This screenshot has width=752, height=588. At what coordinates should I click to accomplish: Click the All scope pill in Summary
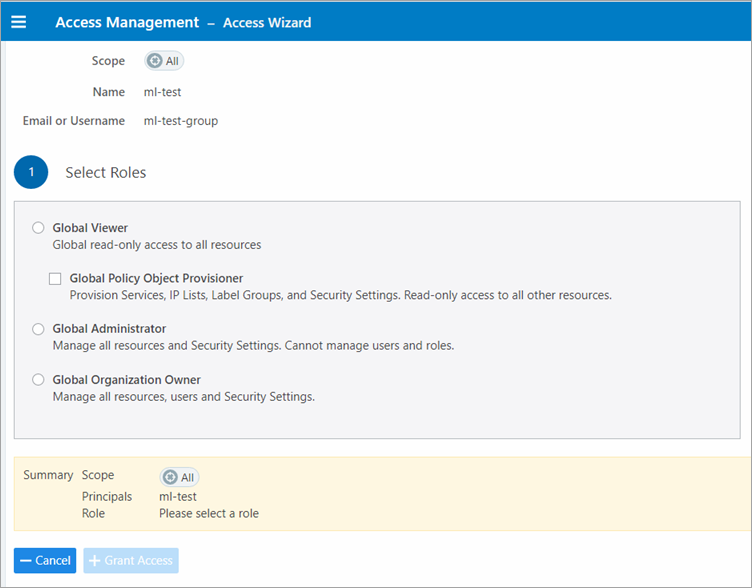[x=179, y=477]
